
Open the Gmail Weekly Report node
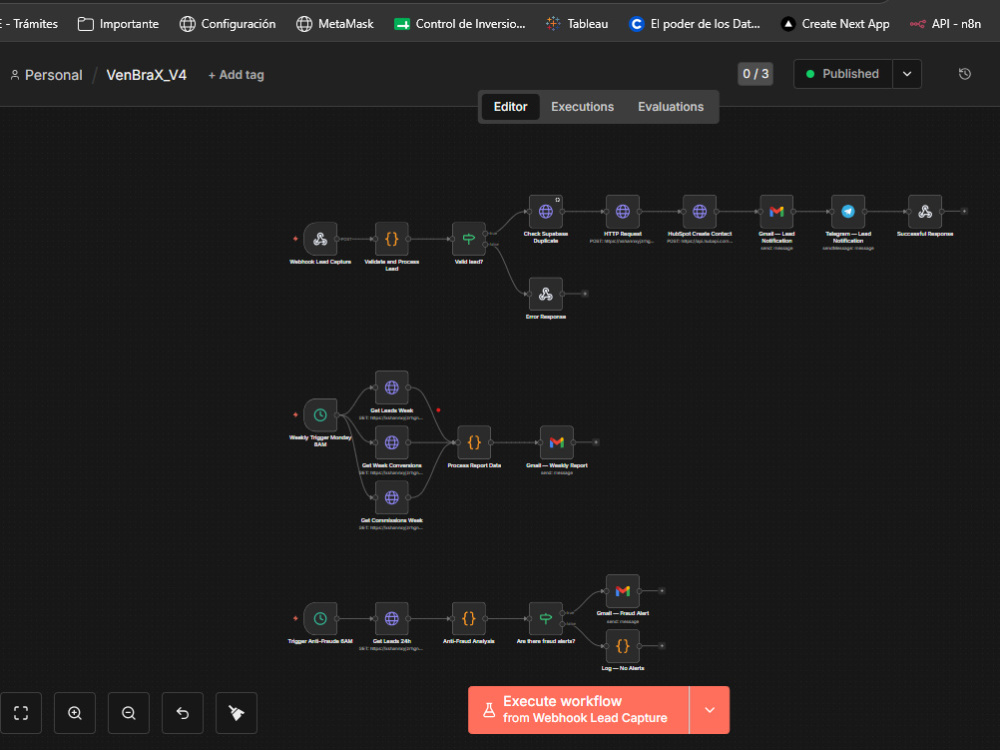[x=557, y=443]
